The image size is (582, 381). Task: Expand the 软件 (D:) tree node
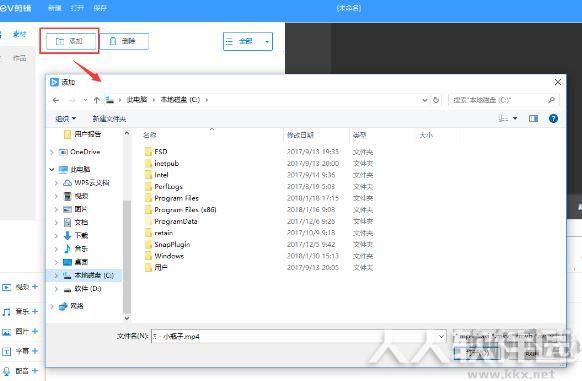pos(56,289)
